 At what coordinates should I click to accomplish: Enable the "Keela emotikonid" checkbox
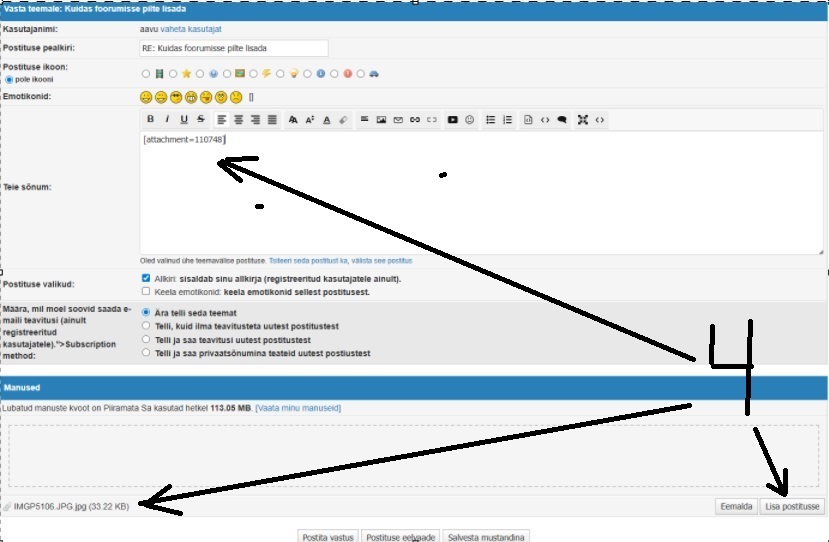(x=146, y=292)
